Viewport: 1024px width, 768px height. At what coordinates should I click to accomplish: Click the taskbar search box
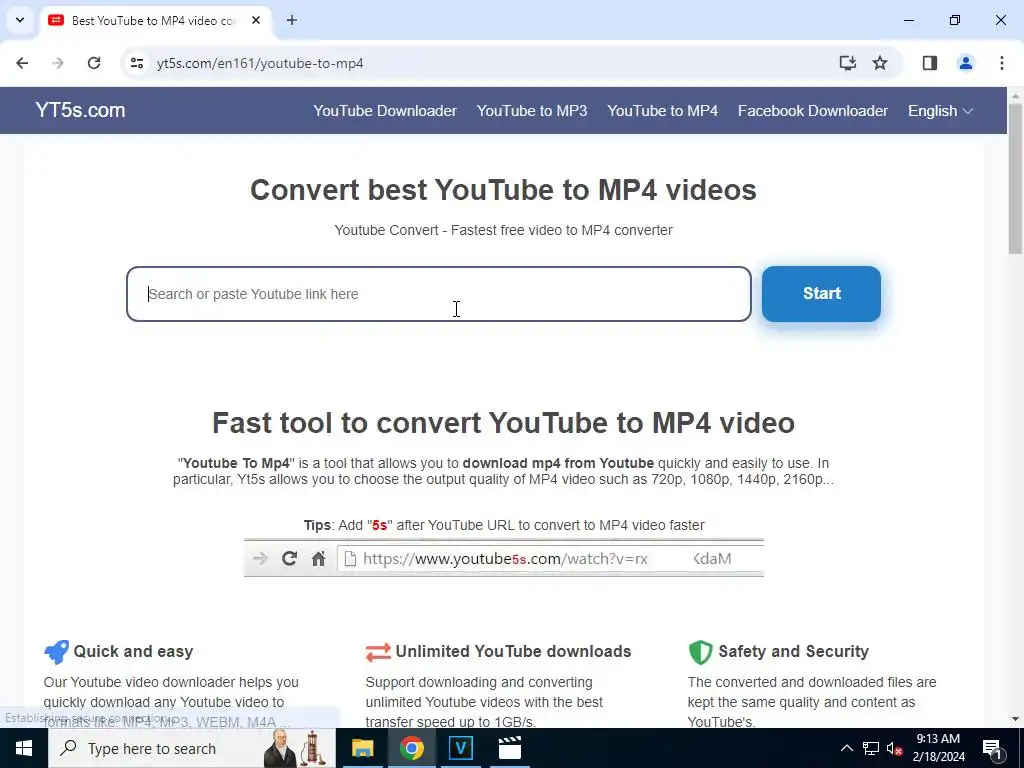[x=191, y=748]
